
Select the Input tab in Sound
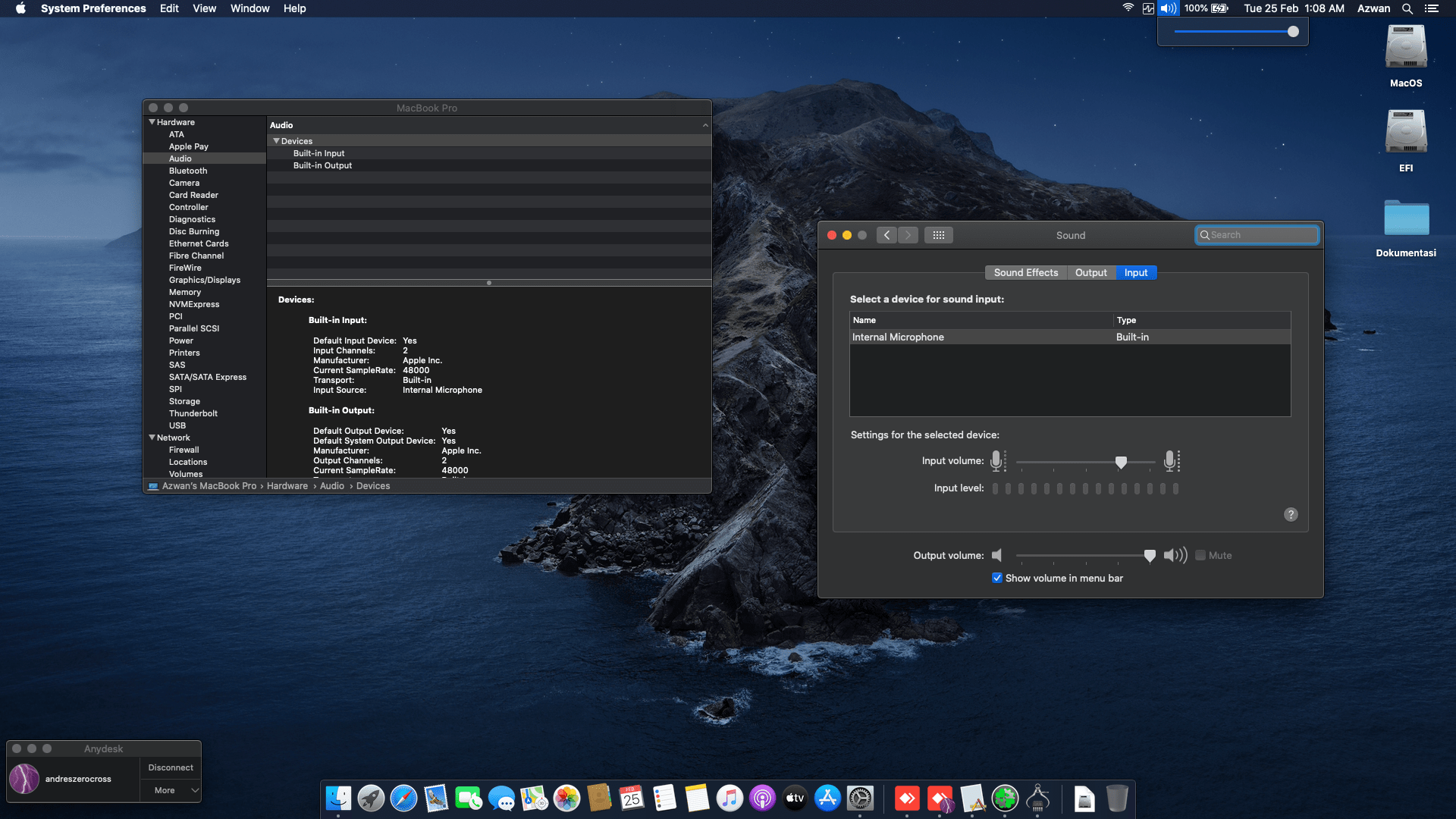[x=1136, y=272]
